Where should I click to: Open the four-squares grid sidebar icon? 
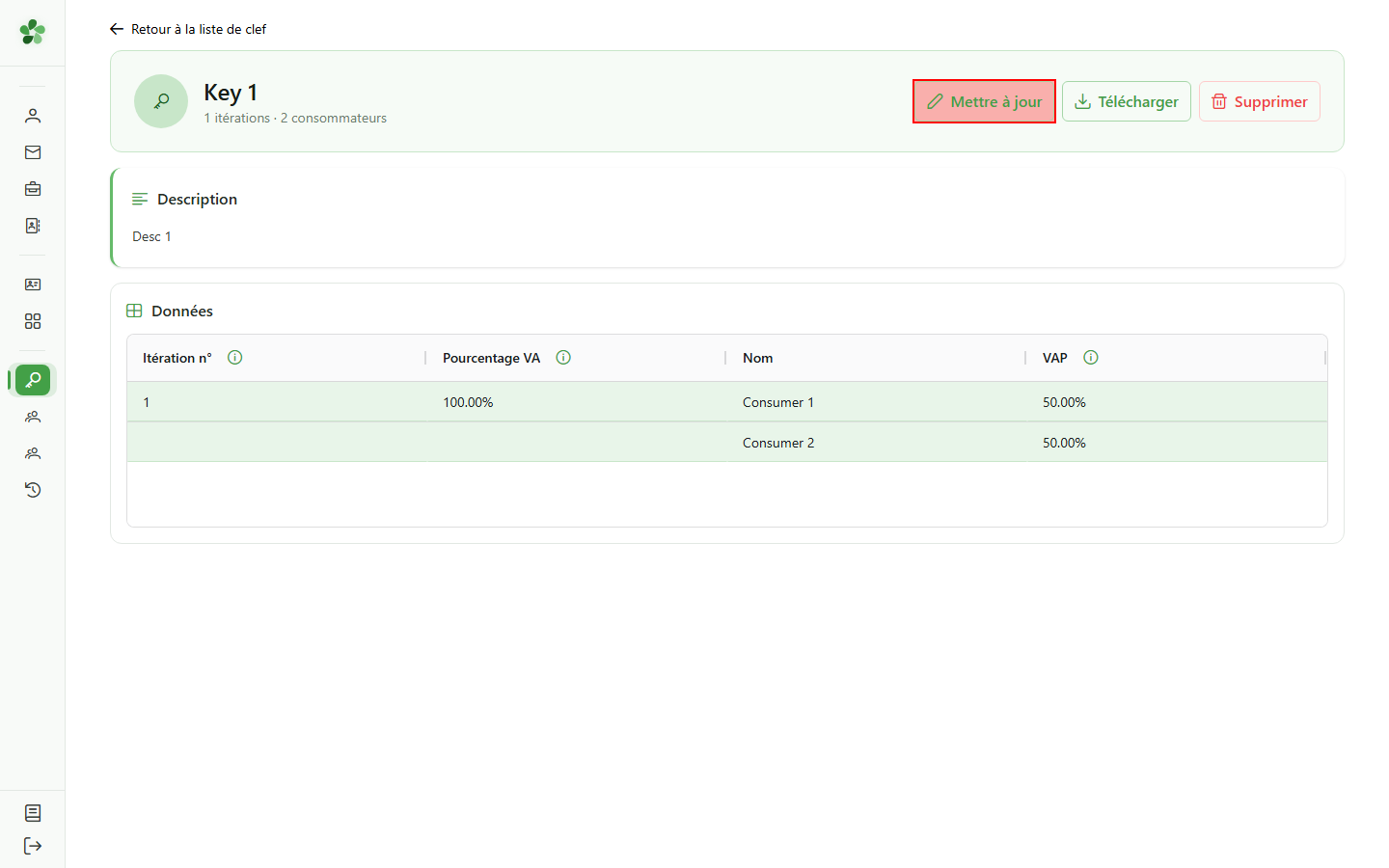point(33,321)
